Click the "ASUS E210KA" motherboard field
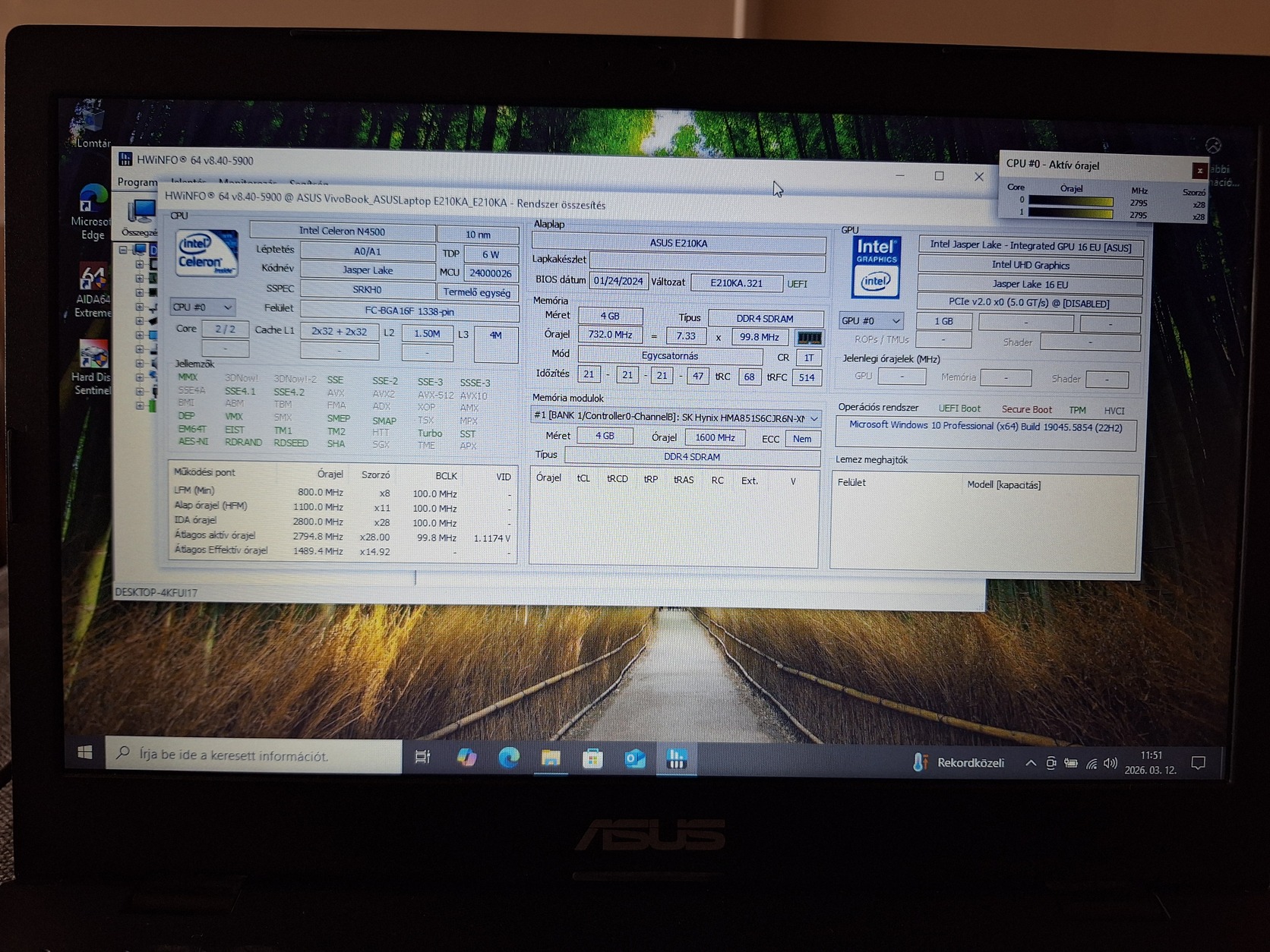 678,244
